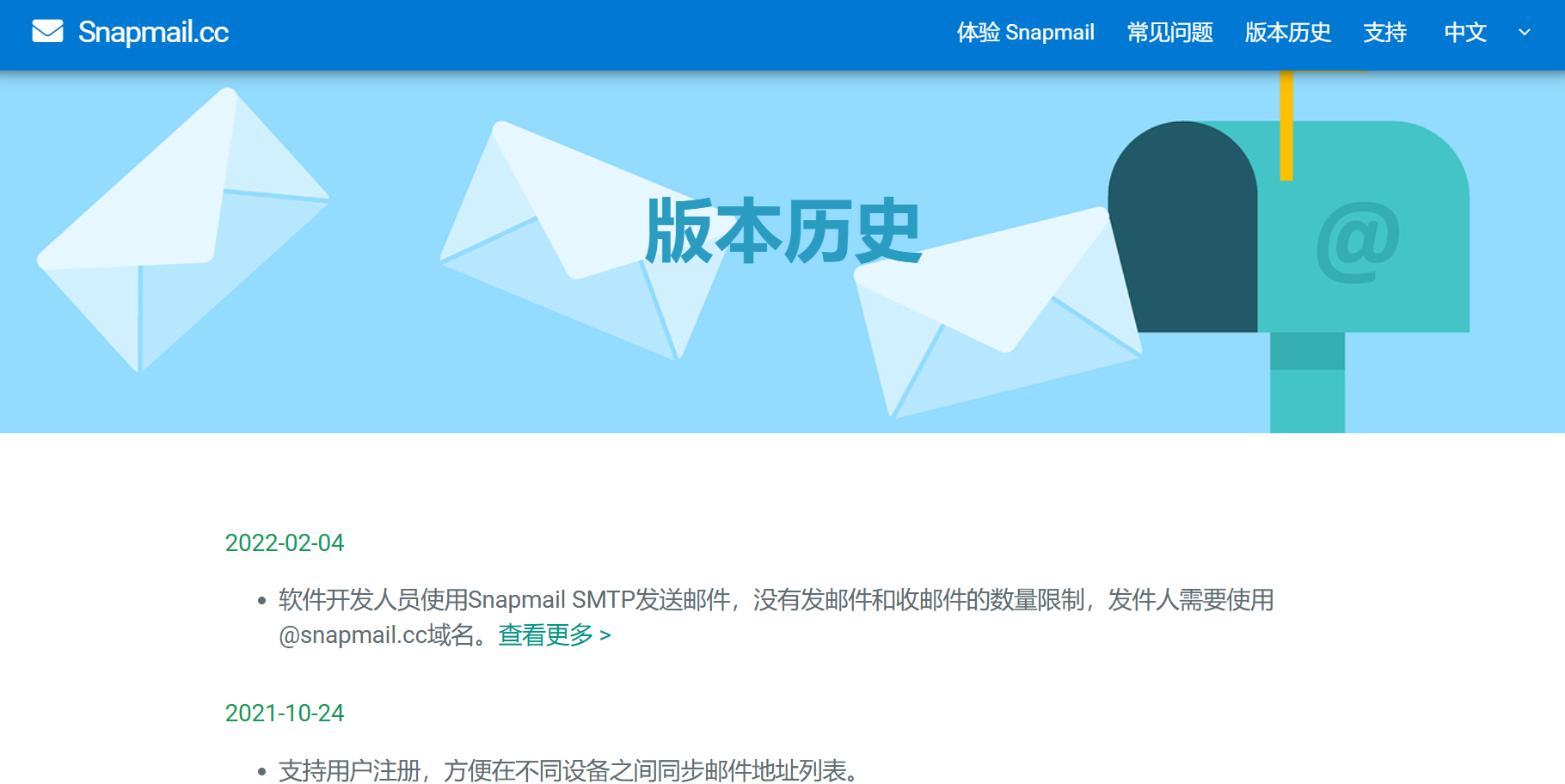The image size is (1565, 784).
Task: Select 版本历史 in navigation bar
Action: (1287, 33)
